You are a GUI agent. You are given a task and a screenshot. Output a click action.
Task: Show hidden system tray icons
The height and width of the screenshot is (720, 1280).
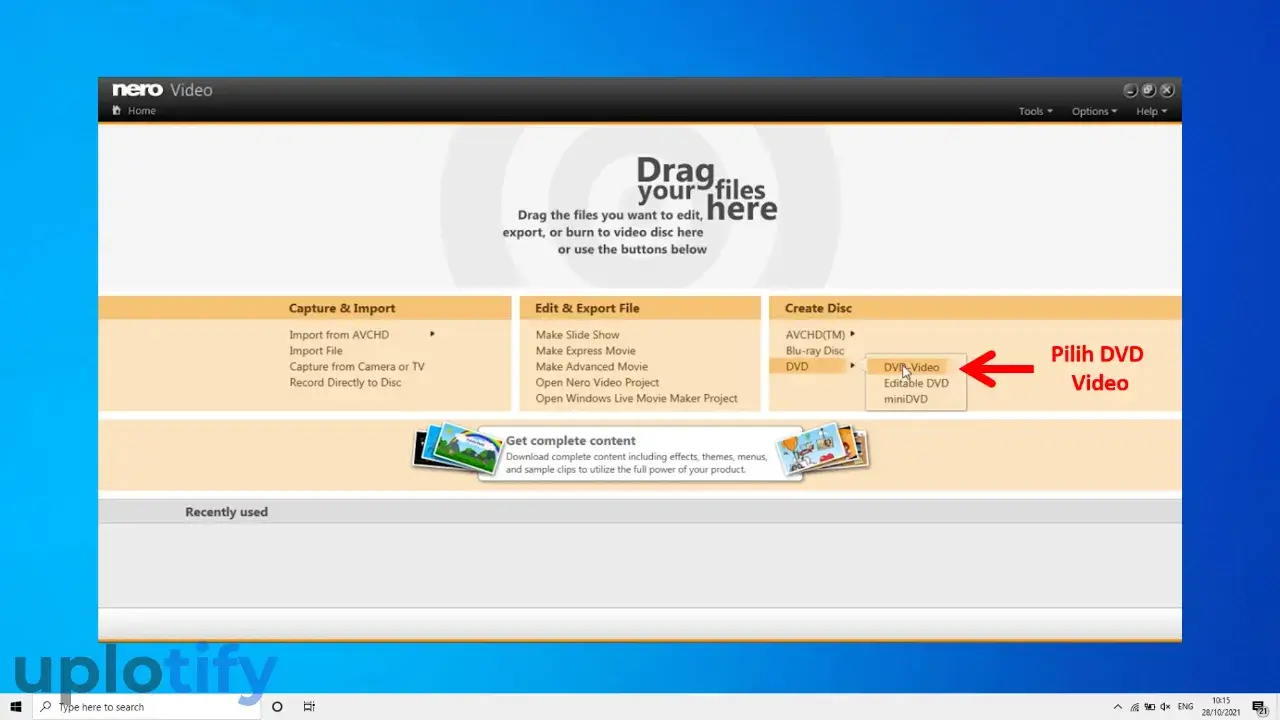1117,707
